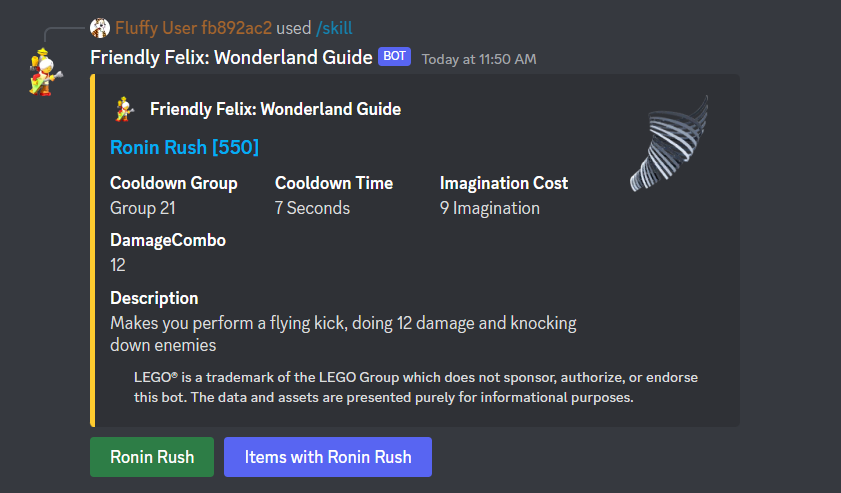841x493 pixels.
Task: Click the Today at 11:50 AM timestamp
Action: point(479,59)
